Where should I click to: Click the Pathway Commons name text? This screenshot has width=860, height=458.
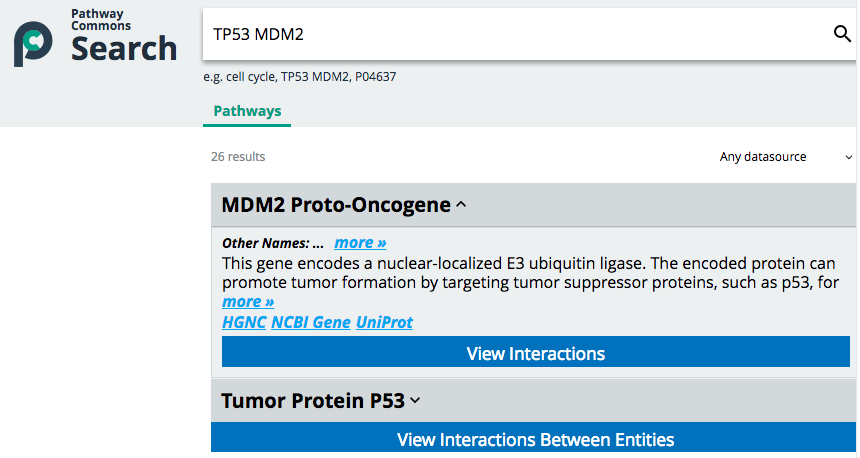tap(101, 20)
